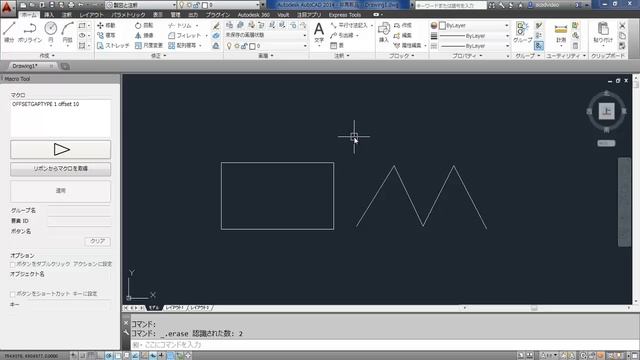Viewport: 640px width, 360px height.
Task: Select the Polyline (ポリライン) tool
Action: coord(30,32)
